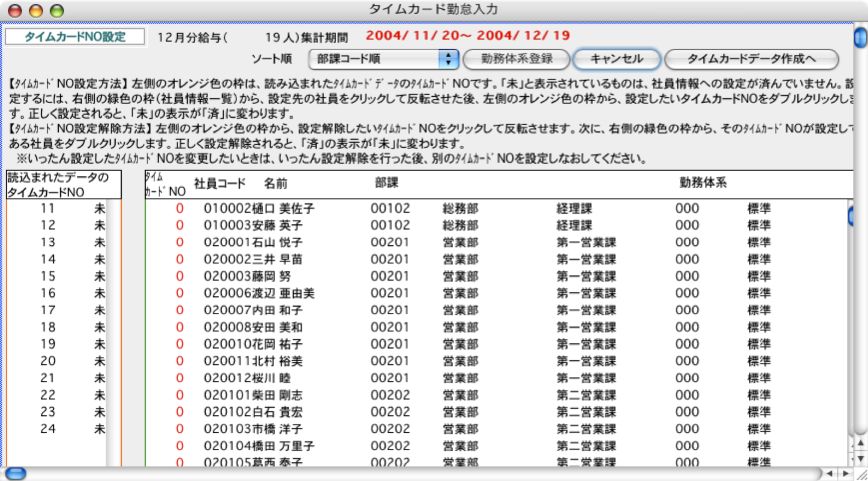
Task: Select timecard number 11 in left list
Action: tap(60, 208)
